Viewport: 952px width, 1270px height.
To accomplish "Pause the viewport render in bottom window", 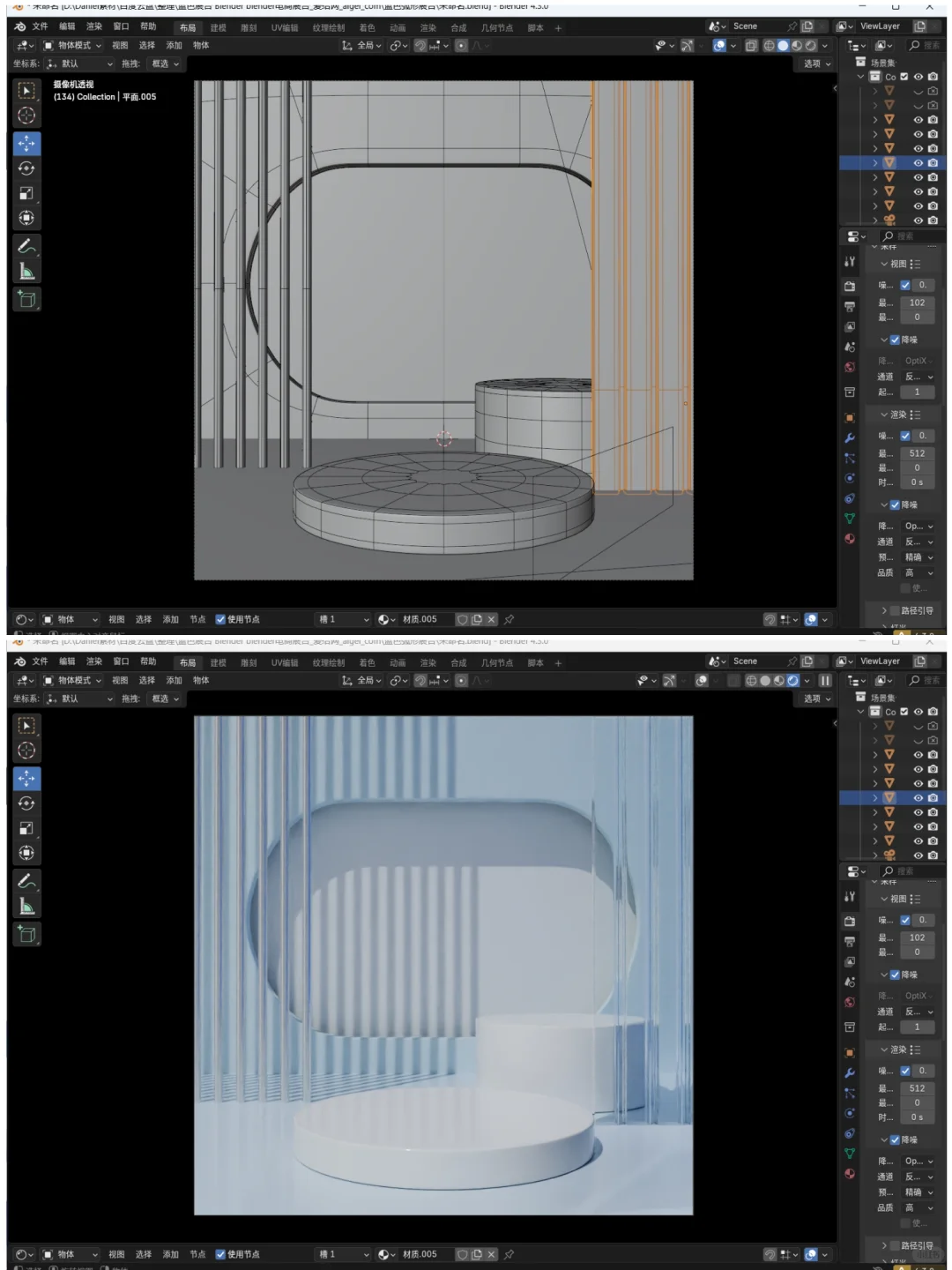I will pyautogui.click(x=825, y=681).
